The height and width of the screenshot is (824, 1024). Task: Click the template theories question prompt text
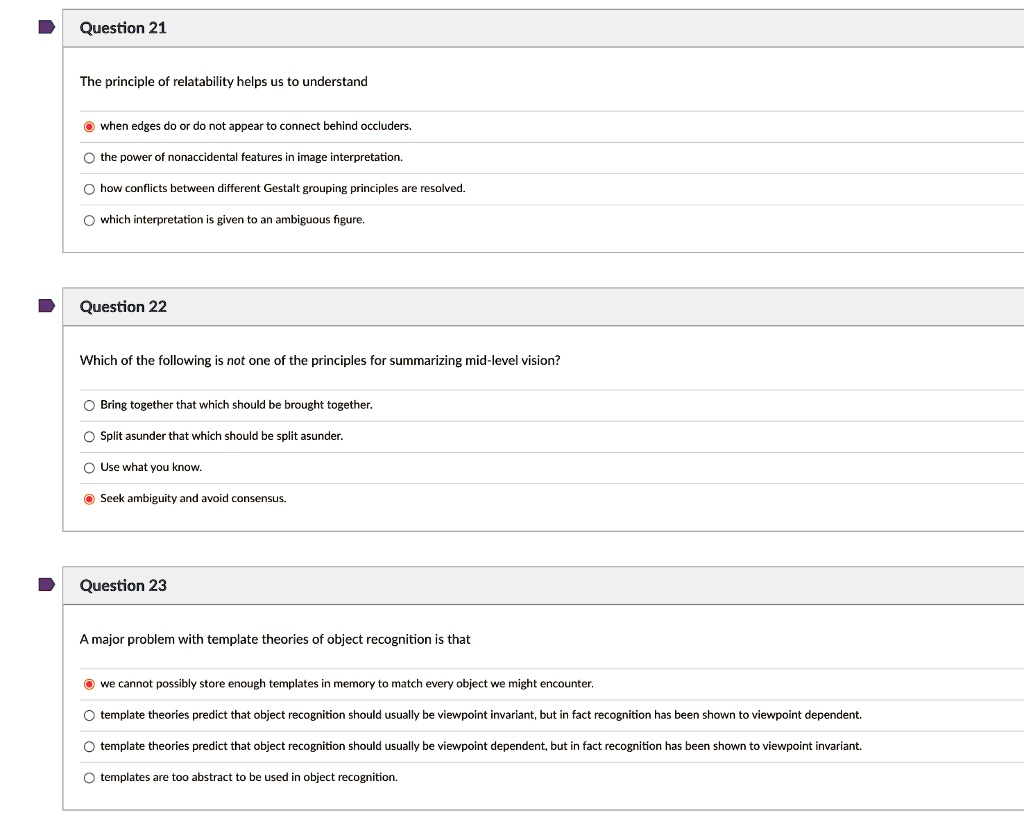pyautogui.click(x=275, y=640)
